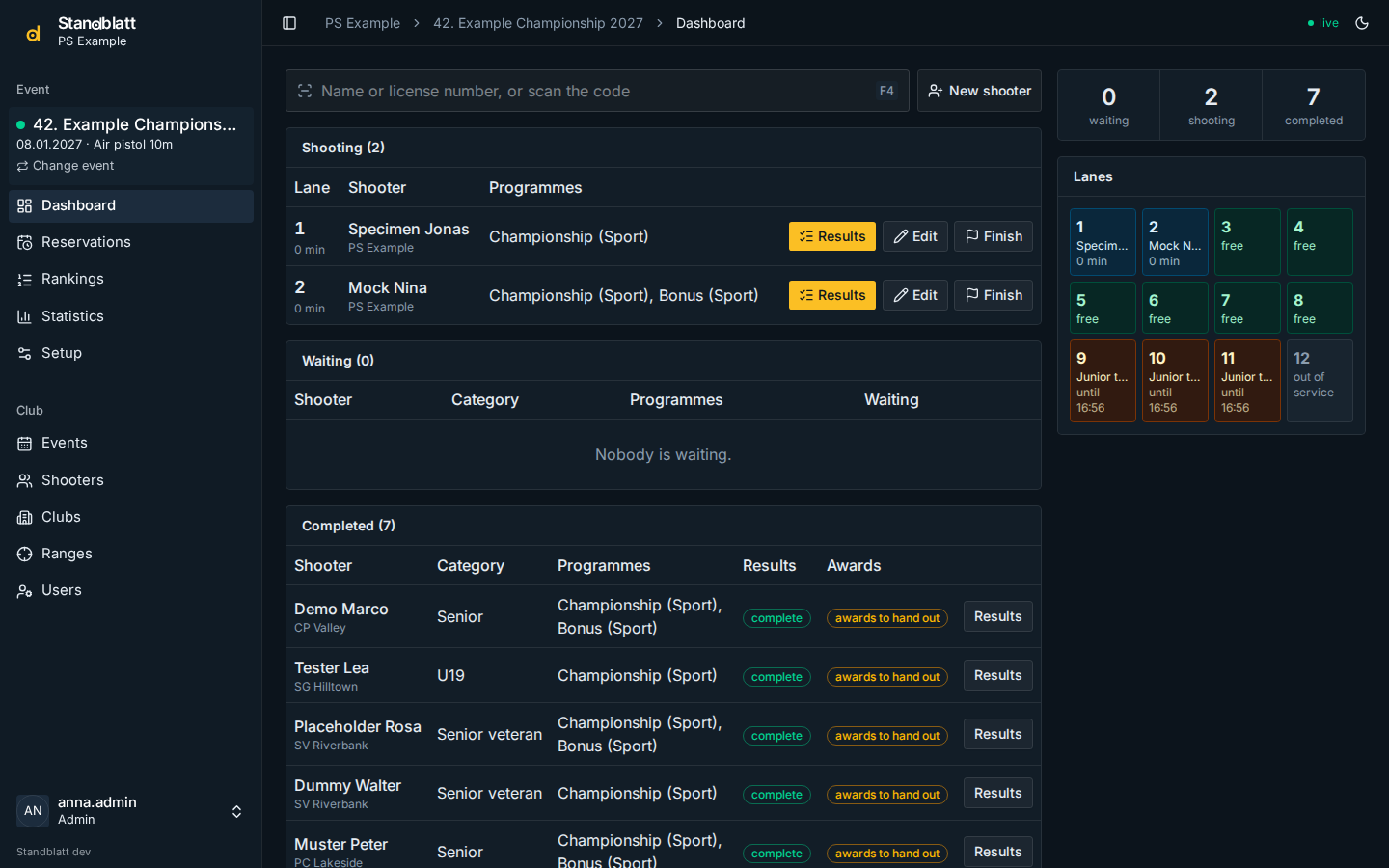The height and width of the screenshot is (868, 1389).
Task: Select the Dashboard menu item
Action: pos(131,205)
